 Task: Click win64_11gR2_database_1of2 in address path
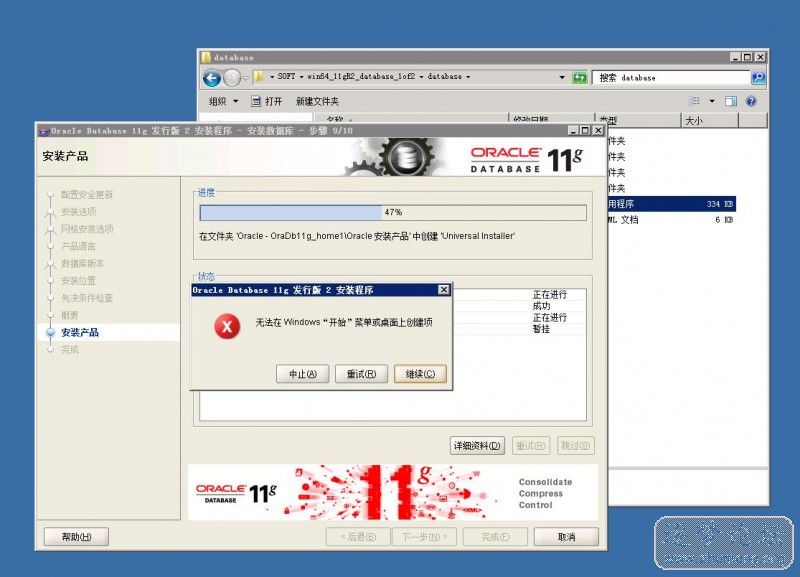click(361, 77)
